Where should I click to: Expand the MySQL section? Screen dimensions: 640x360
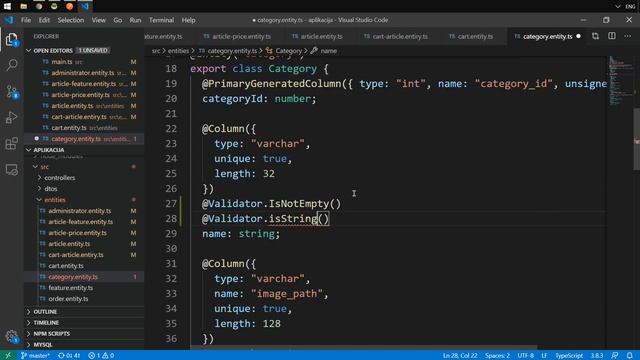tap(84, 345)
